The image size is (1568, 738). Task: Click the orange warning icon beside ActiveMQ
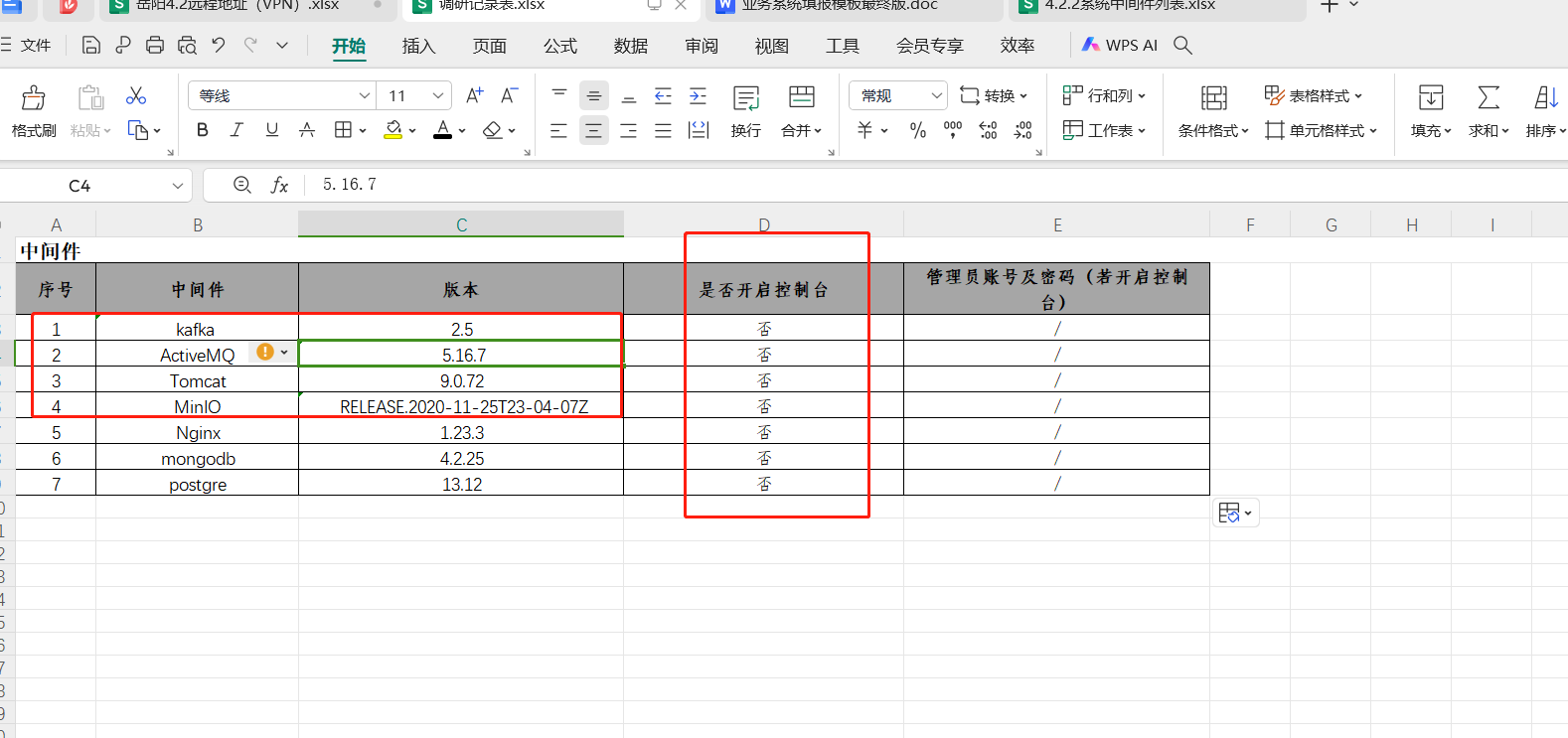click(x=265, y=352)
